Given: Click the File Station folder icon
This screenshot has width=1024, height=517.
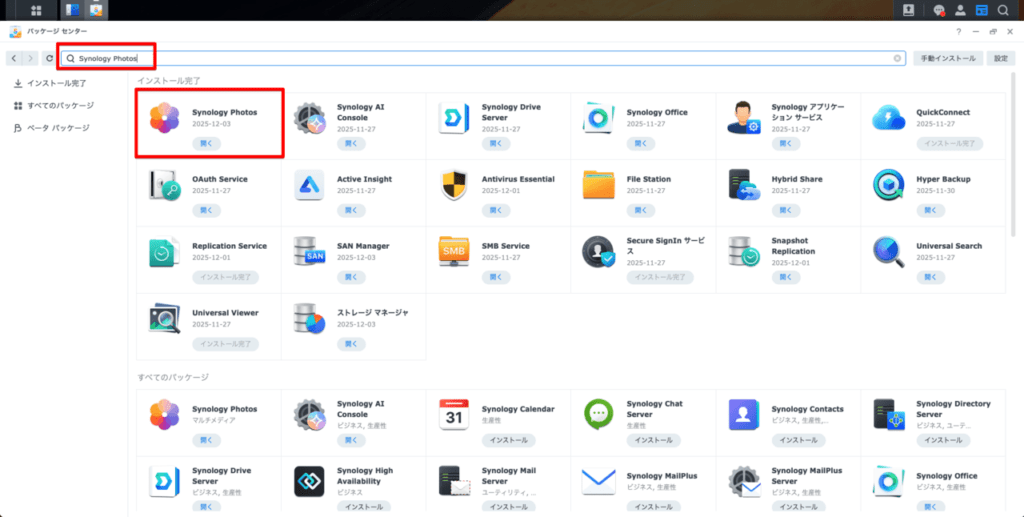Looking at the screenshot, I should pos(598,185).
